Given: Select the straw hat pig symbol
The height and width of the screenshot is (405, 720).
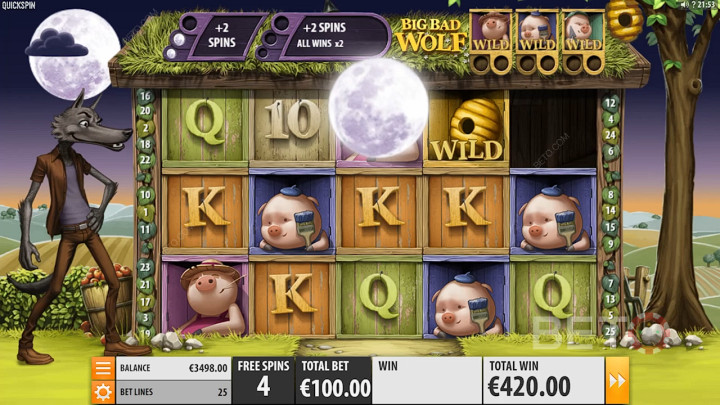Looking at the screenshot, I should point(205,297).
